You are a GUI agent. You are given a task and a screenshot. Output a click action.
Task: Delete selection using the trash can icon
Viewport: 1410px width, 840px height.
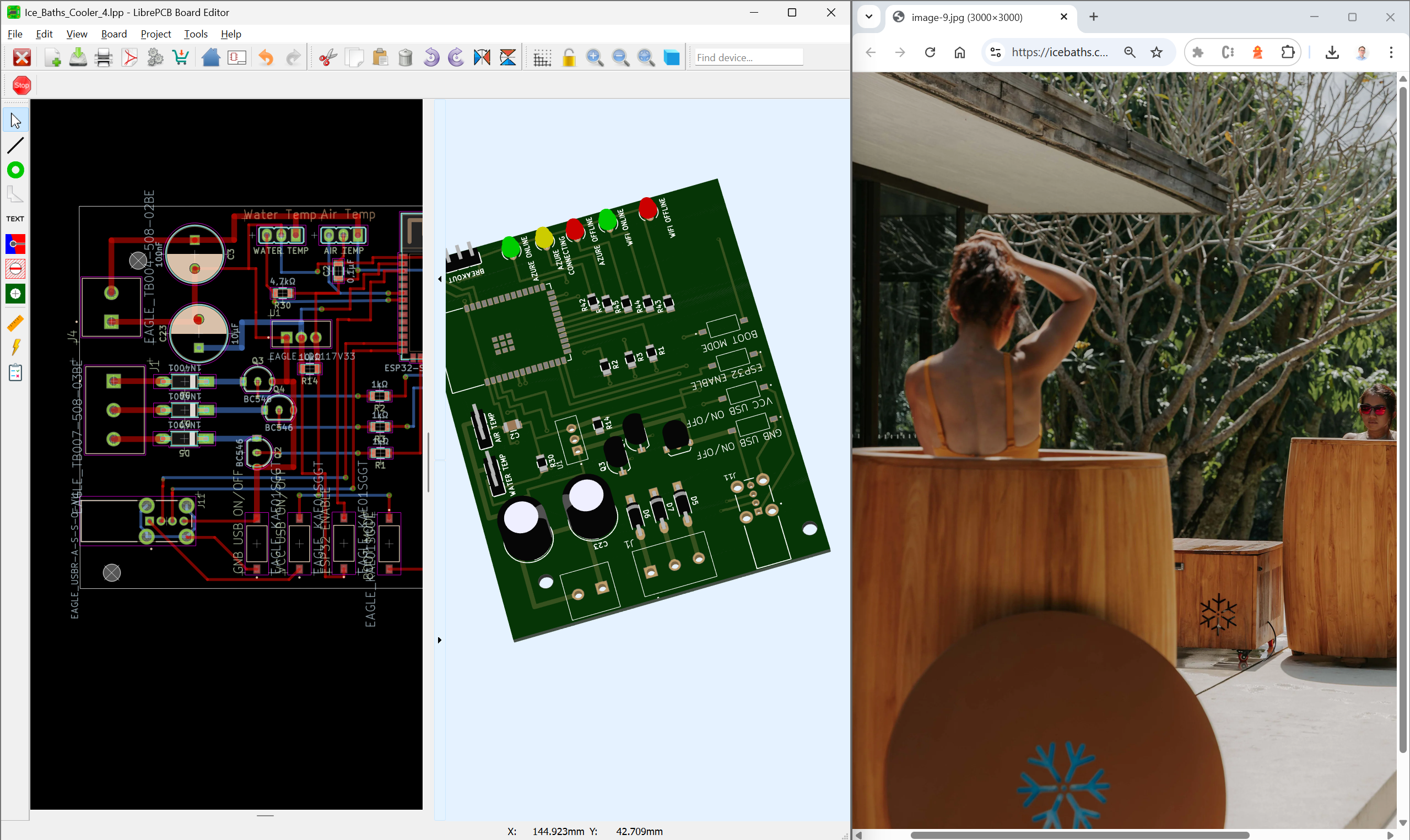pyautogui.click(x=406, y=57)
